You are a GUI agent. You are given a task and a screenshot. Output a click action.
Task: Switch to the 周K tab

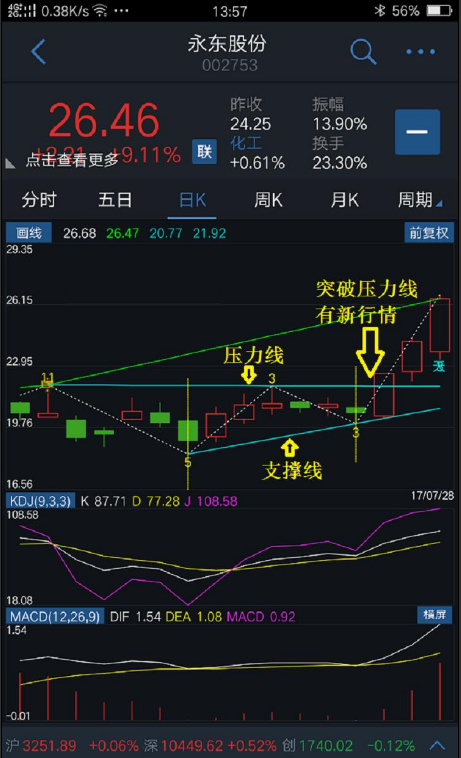[268, 200]
